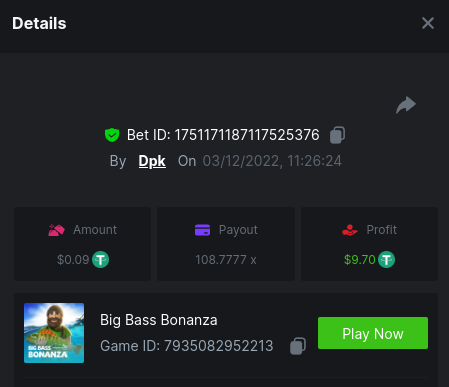Click the share arrow icon
The width and height of the screenshot is (449, 387).
tap(406, 105)
